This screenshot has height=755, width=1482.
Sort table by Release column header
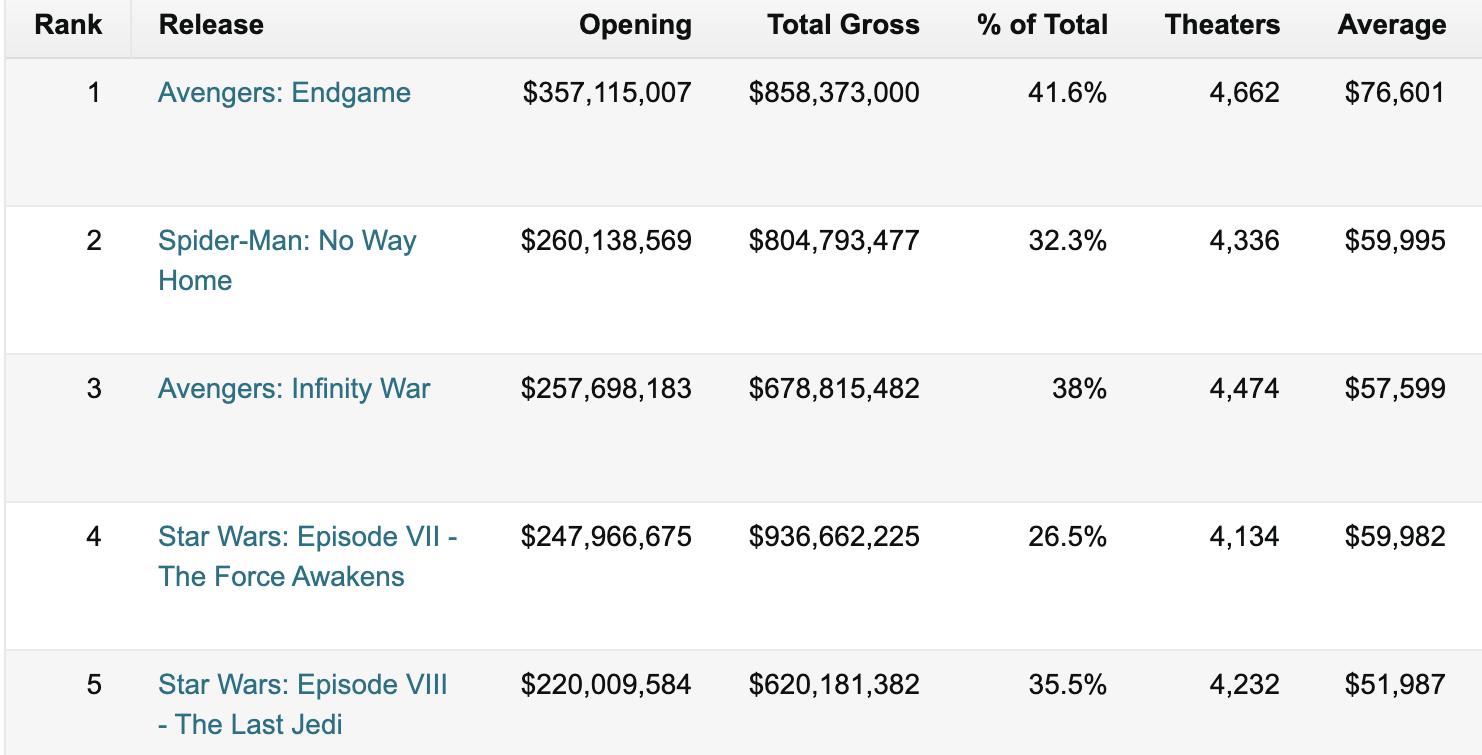[x=211, y=25]
